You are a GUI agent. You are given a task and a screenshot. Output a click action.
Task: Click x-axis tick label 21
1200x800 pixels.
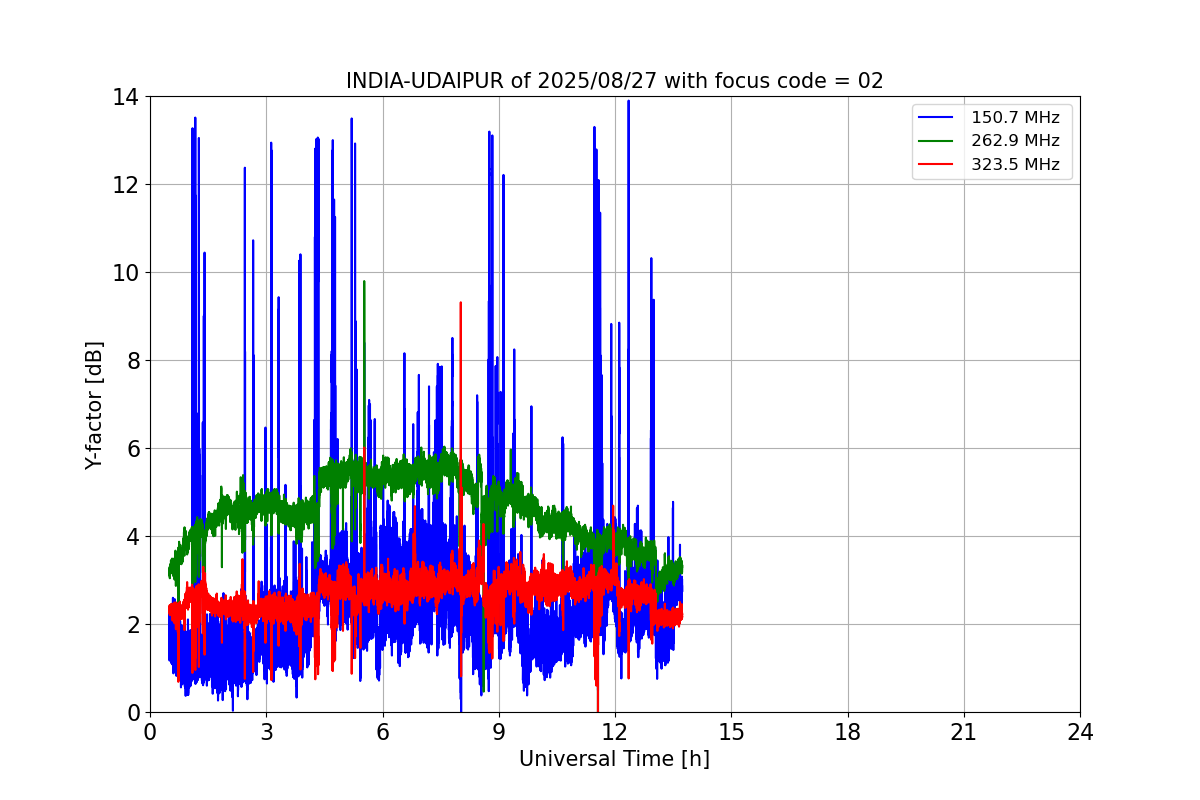(964, 732)
